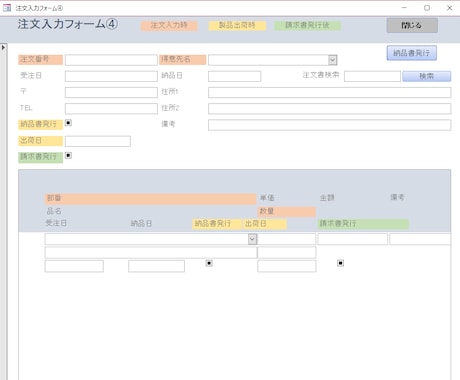460x380 pixels.
Task: Toggle the 納品書発行 checkbox in the detail row
Action: click(x=209, y=263)
